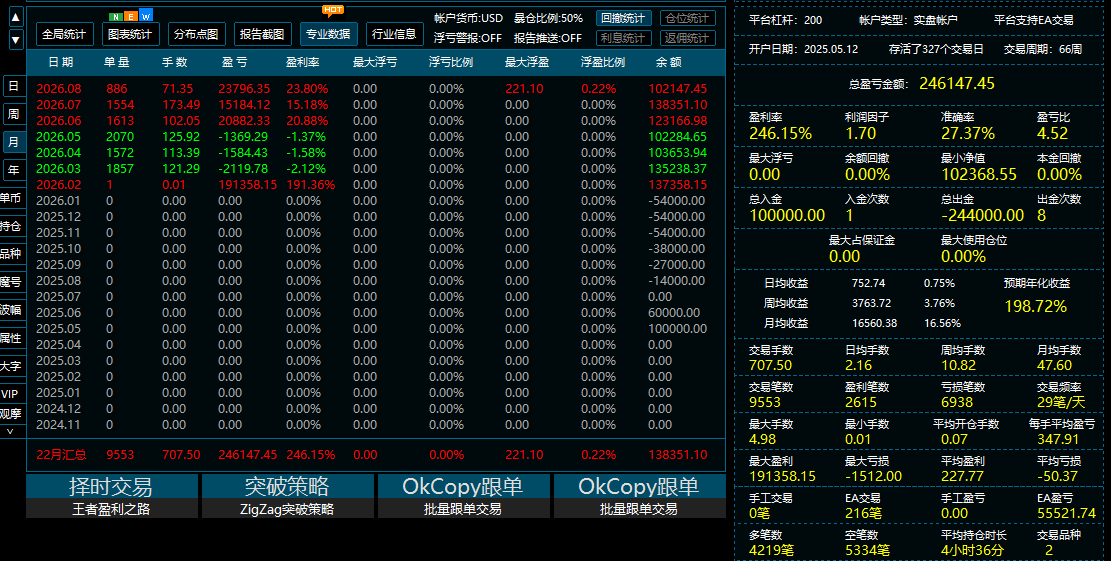Click the 余额 column header
The width and height of the screenshot is (1111, 561).
pyautogui.click(x=668, y=62)
